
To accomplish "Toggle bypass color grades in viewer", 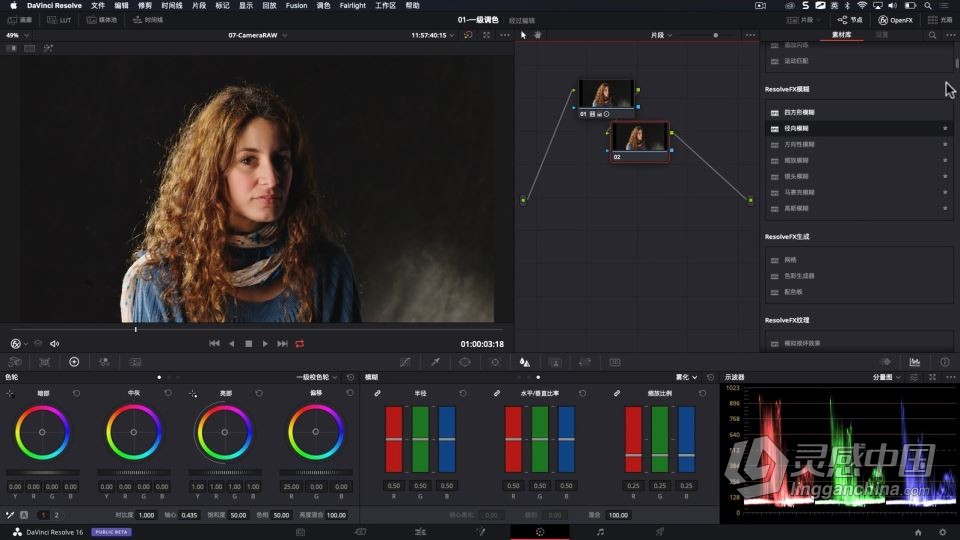I will coord(468,35).
